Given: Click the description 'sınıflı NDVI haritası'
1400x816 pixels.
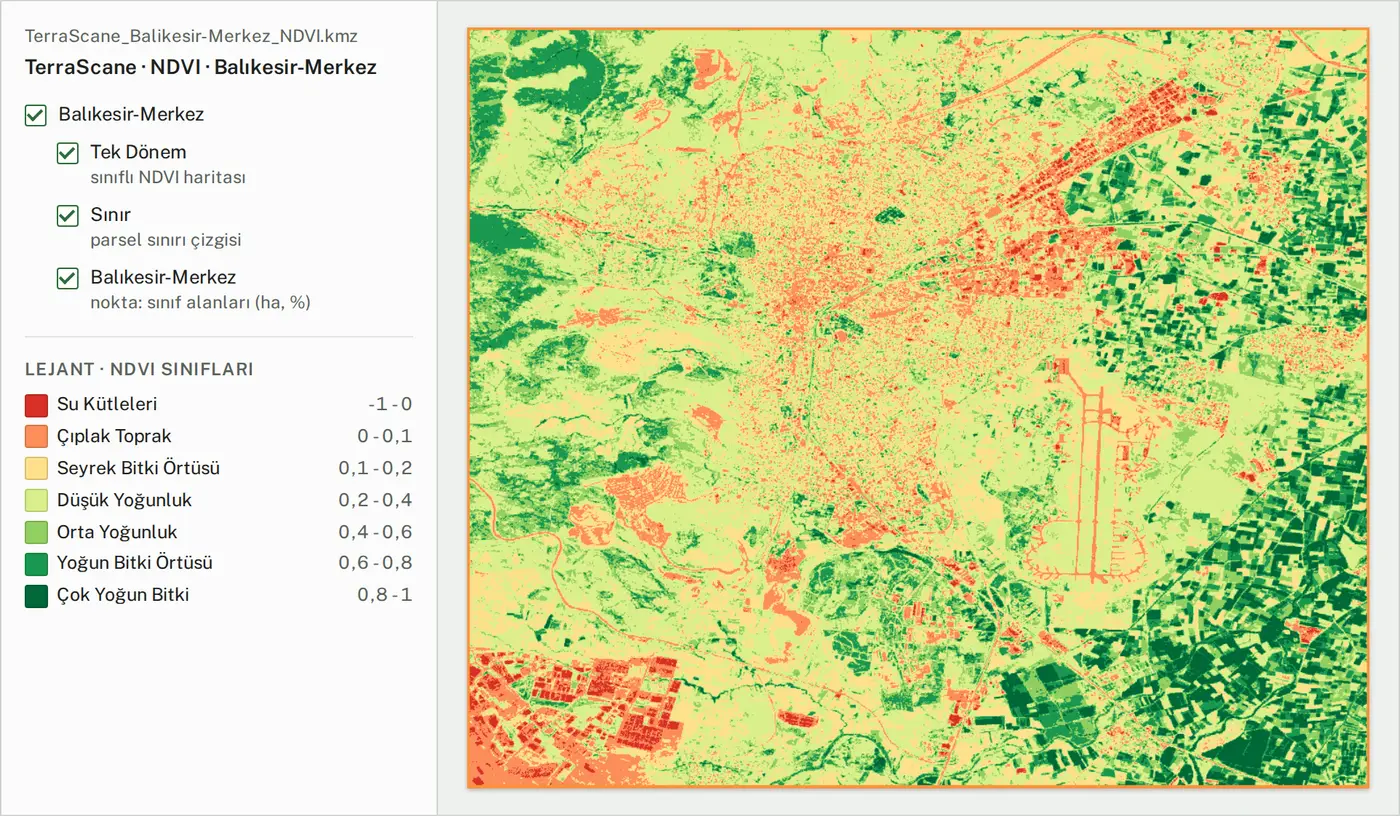Looking at the screenshot, I should pos(167,178).
